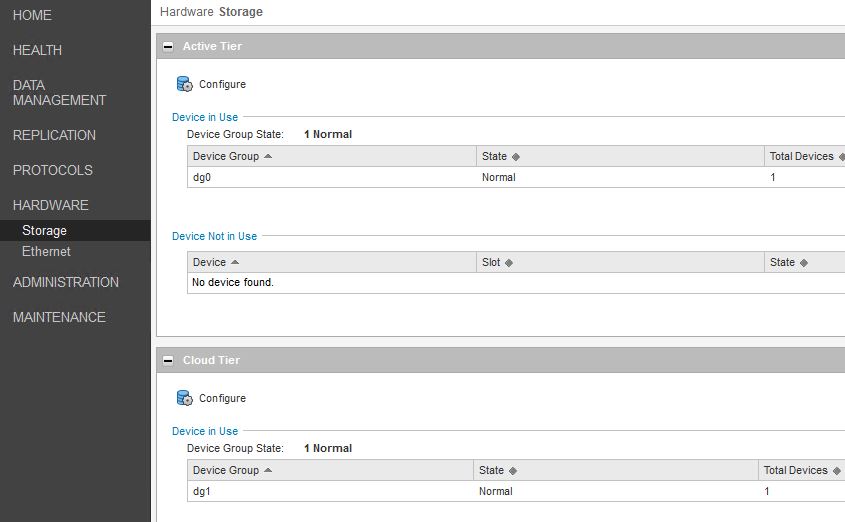The image size is (845, 522).
Task: Sort Cloud Tier table by Device Group
Action: point(268,470)
